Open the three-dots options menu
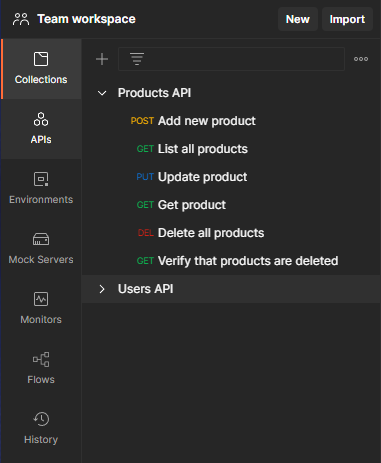The width and height of the screenshot is (381, 463). 361,59
